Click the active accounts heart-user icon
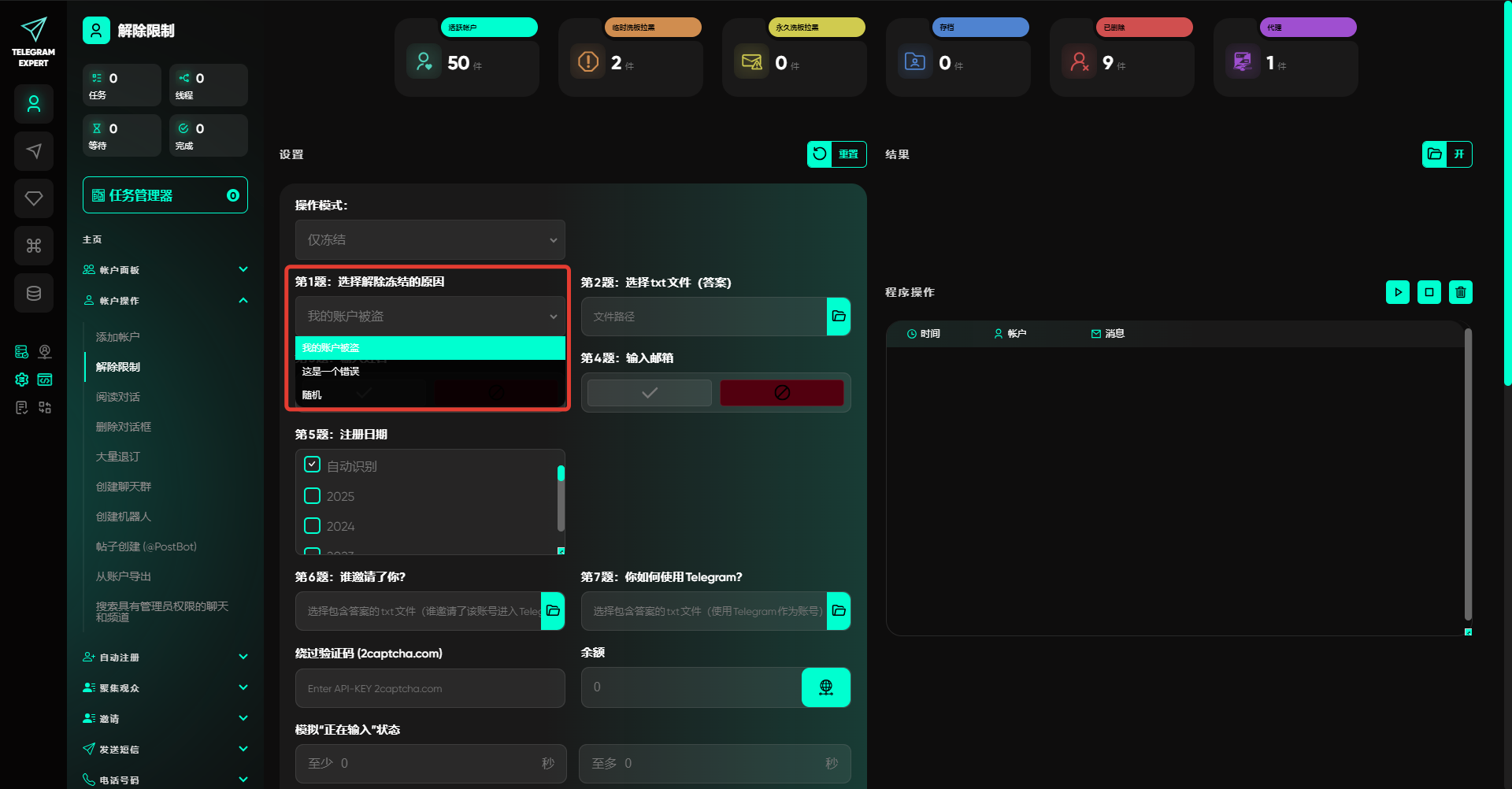This screenshot has height=789, width=1512. point(424,61)
